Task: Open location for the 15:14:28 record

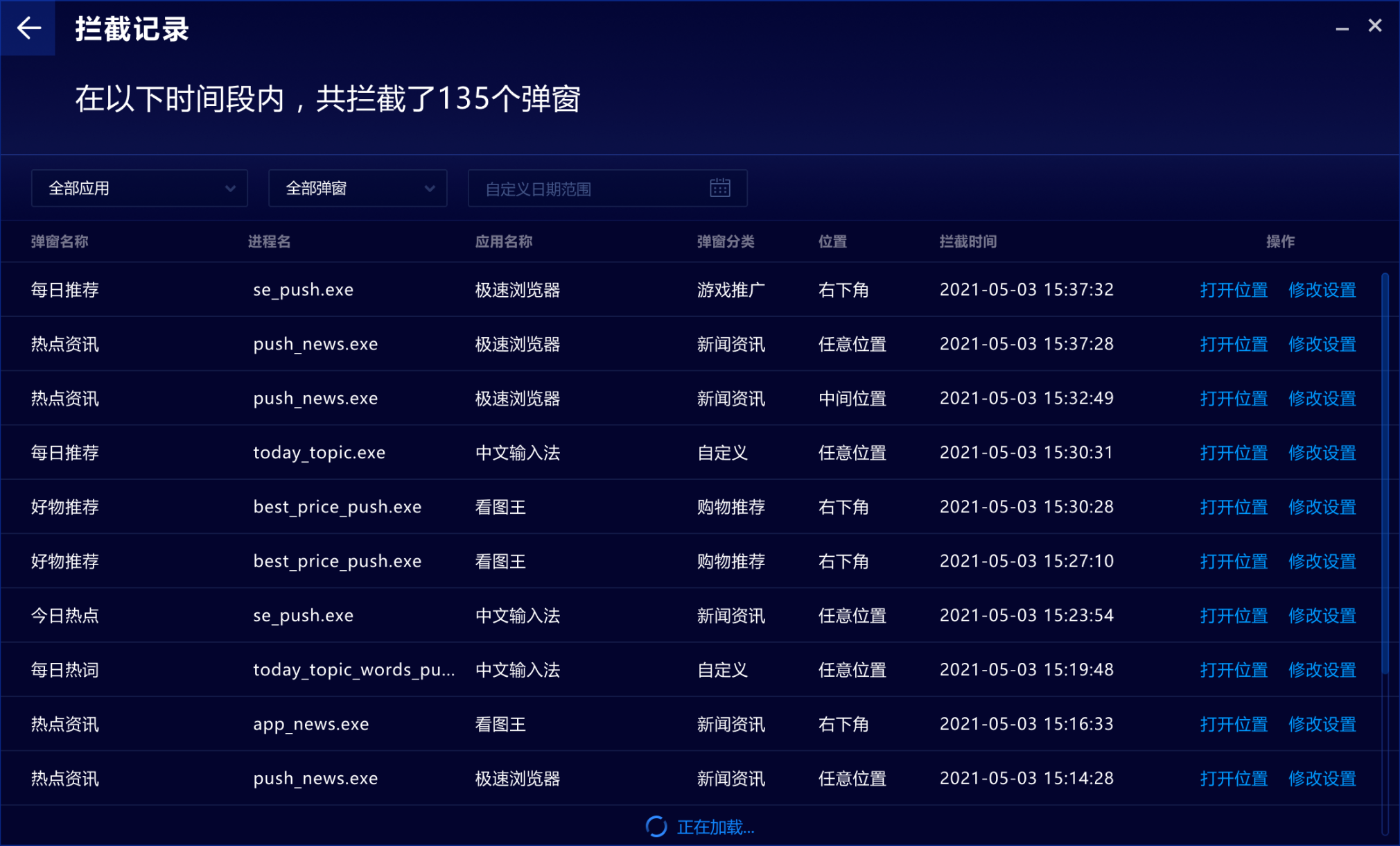Action: point(1234,779)
